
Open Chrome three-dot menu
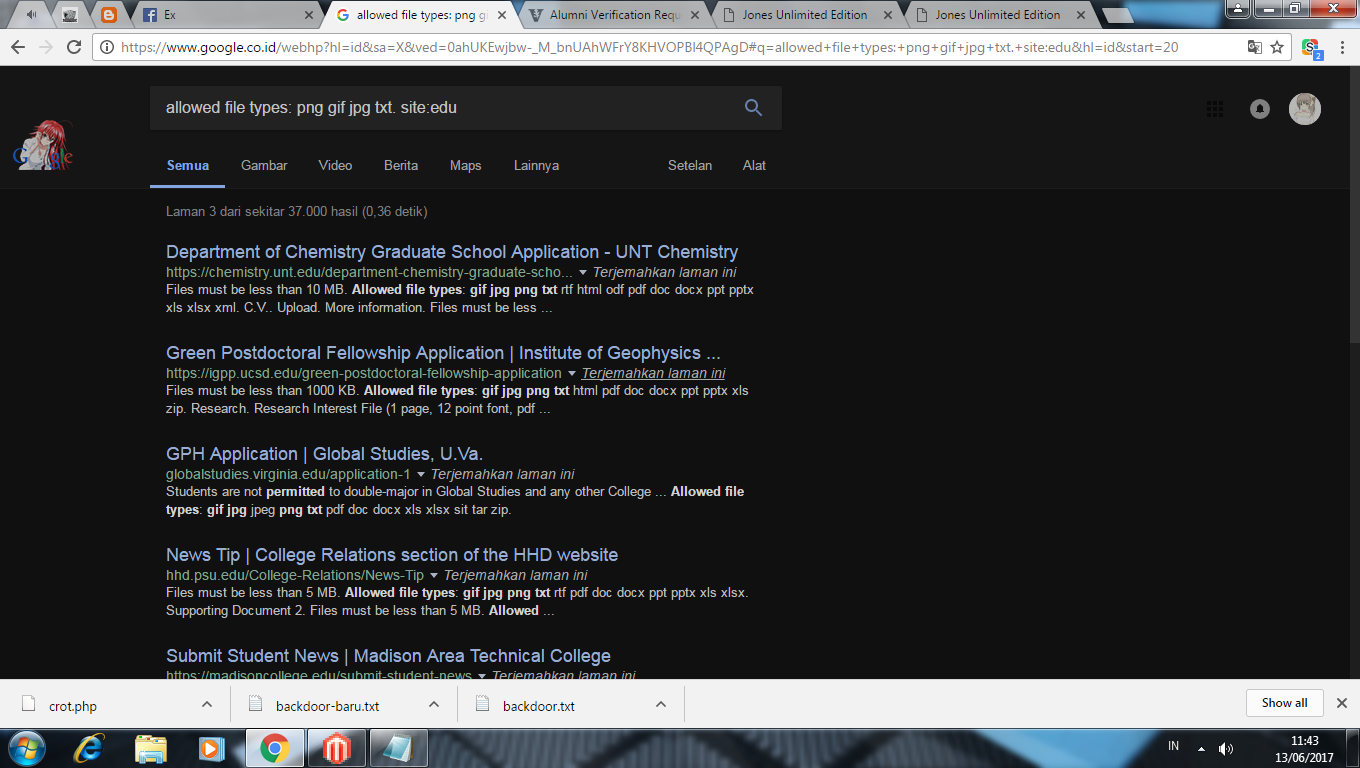tap(1341, 47)
